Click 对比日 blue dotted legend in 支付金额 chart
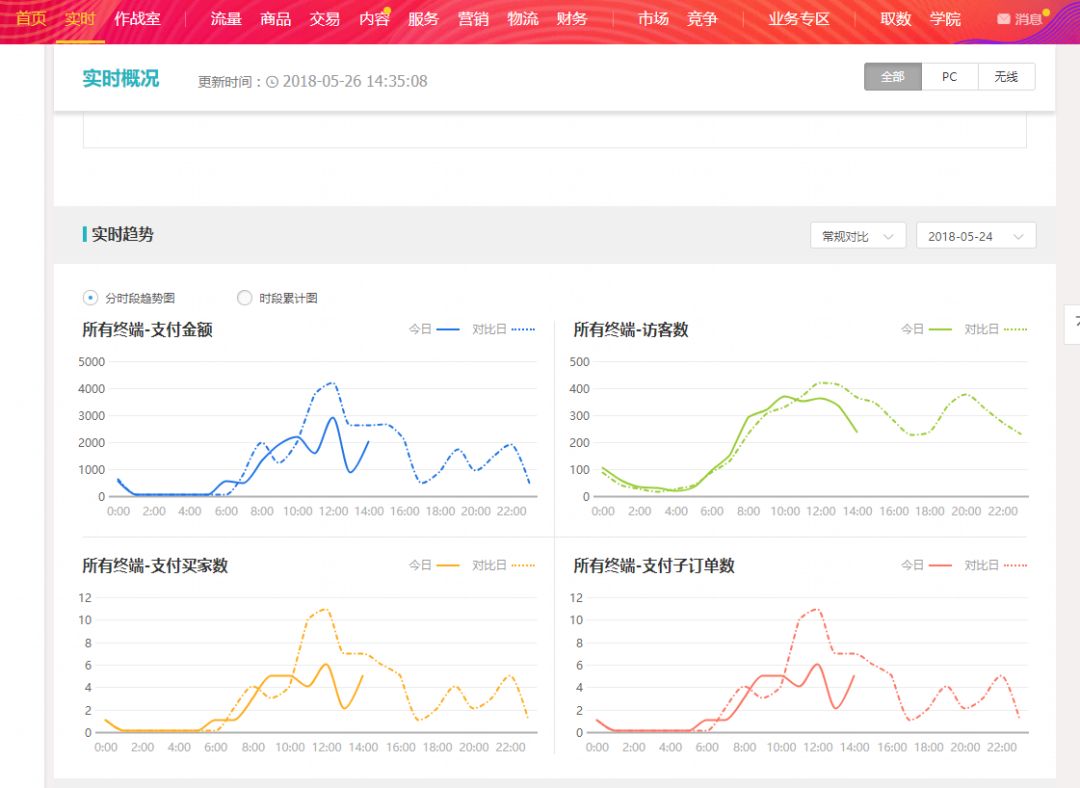The height and width of the screenshot is (788, 1080). click(x=503, y=329)
